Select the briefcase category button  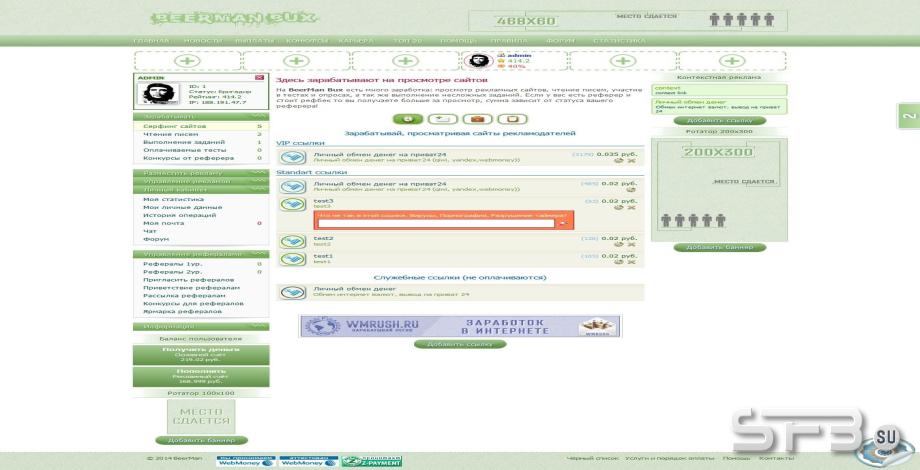click(478, 119)
